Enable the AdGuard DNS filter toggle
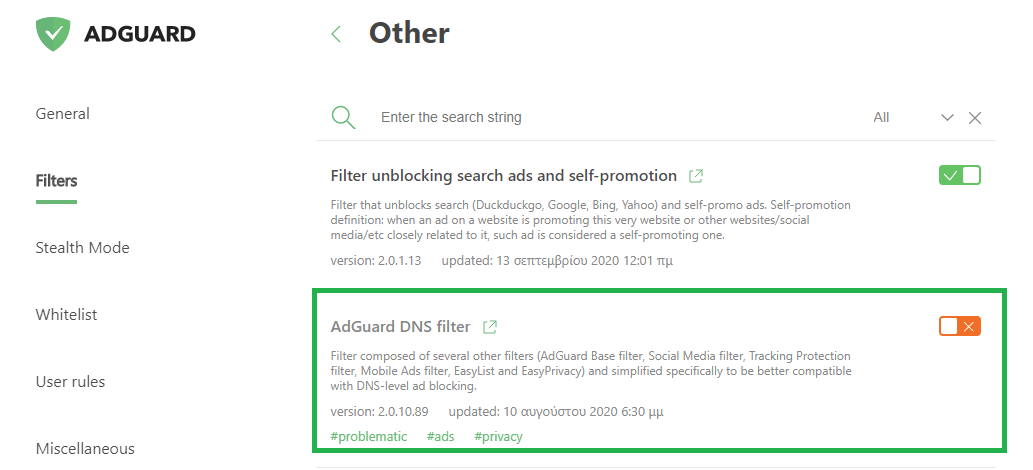This screenshot has height=470, width=1033. pos(960,326)
